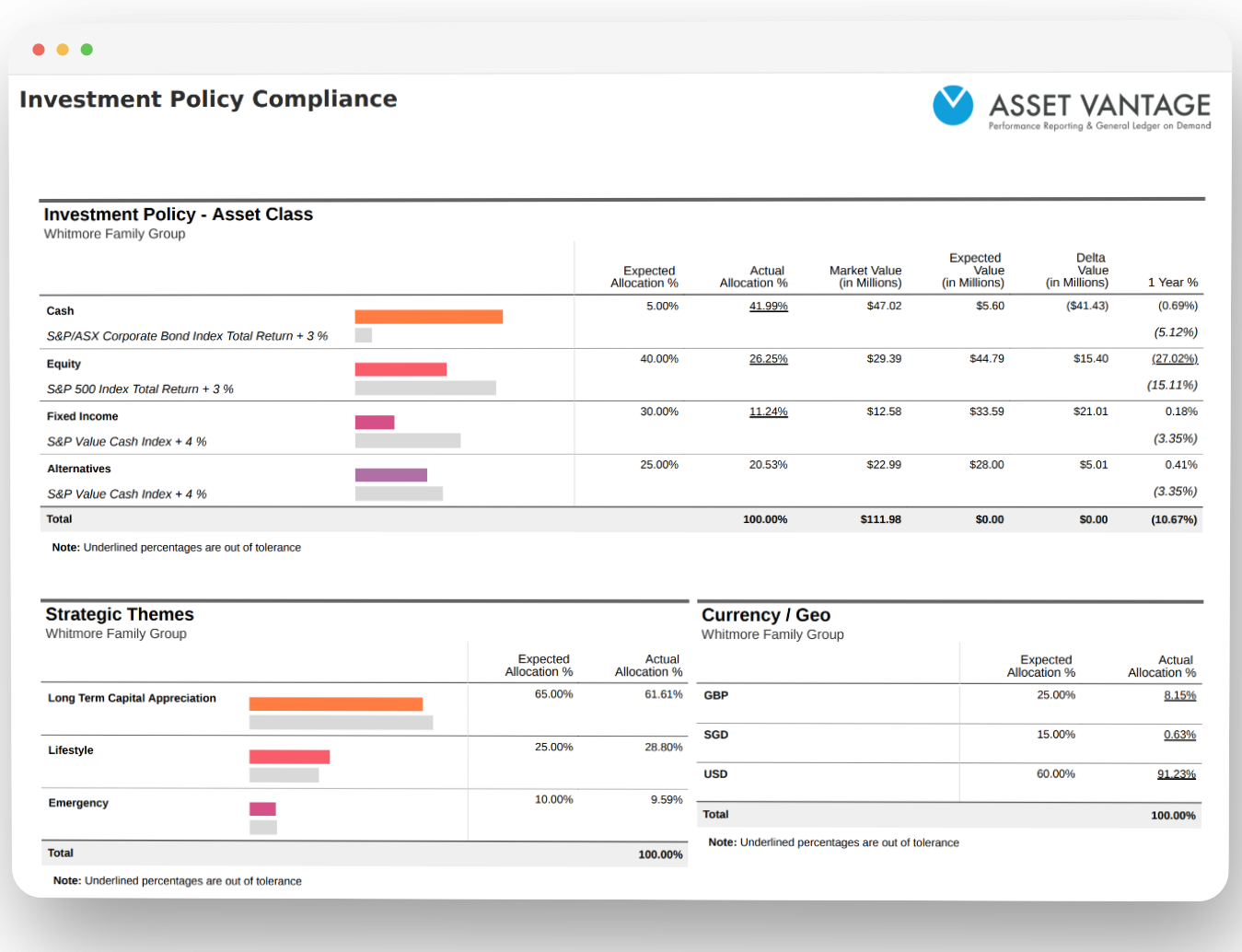Select Long Term Capital Appreciation row

pyautogui.click(x=132, y=699)
